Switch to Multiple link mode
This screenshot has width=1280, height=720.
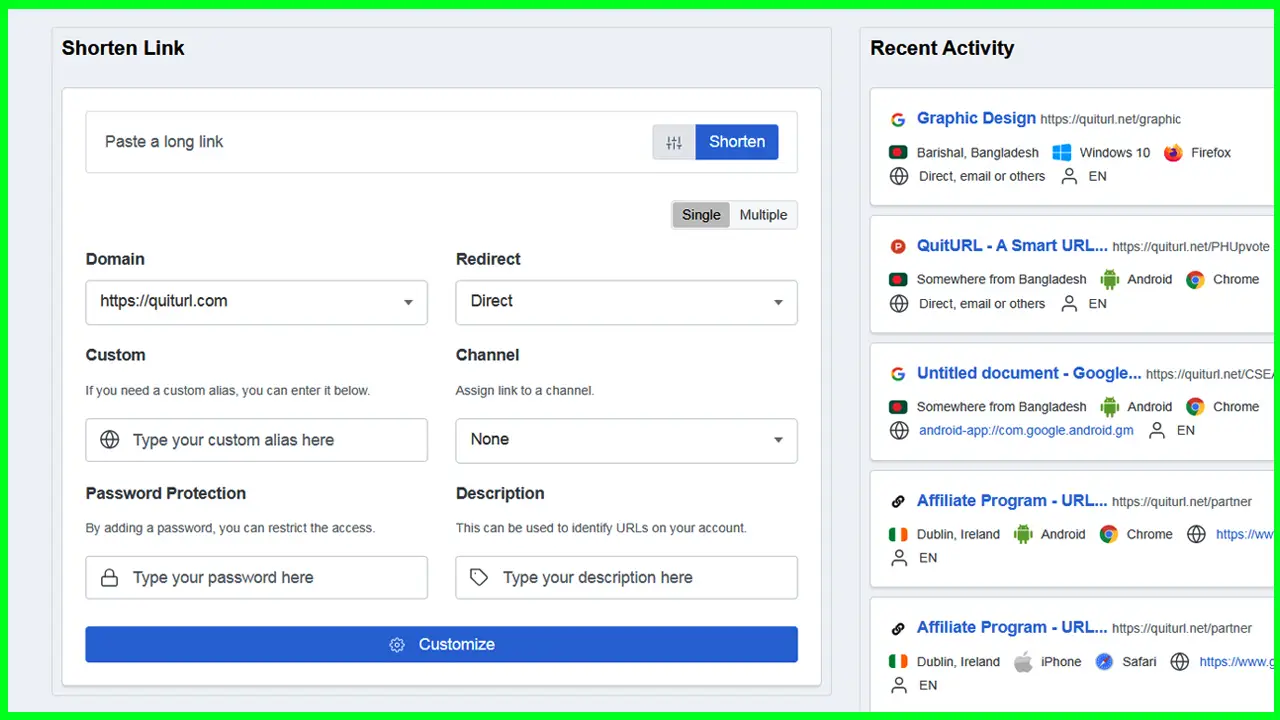(x=763, y=215)
